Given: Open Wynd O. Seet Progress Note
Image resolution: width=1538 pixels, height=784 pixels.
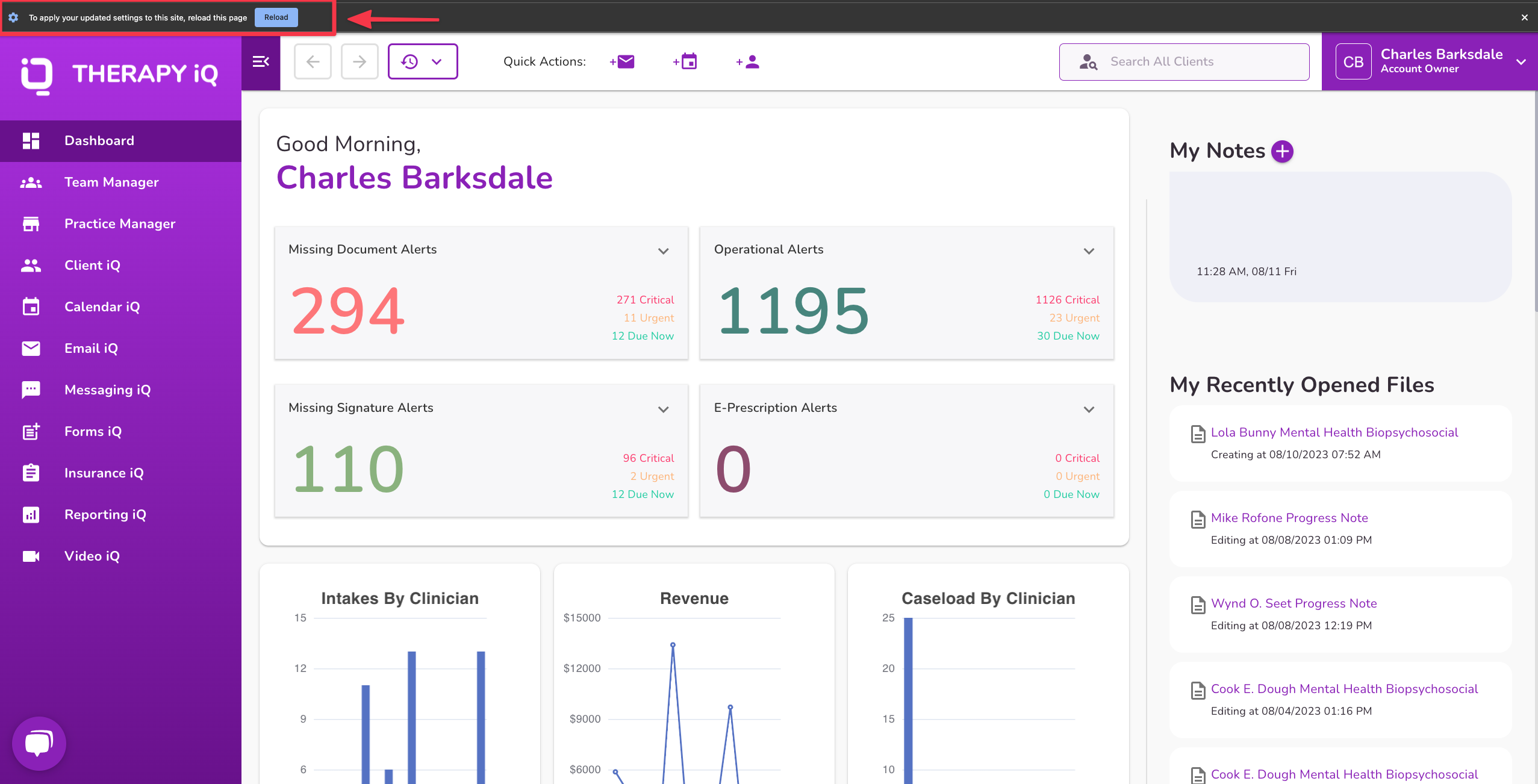Looking at the screenshot, I should coord(1294,603).
